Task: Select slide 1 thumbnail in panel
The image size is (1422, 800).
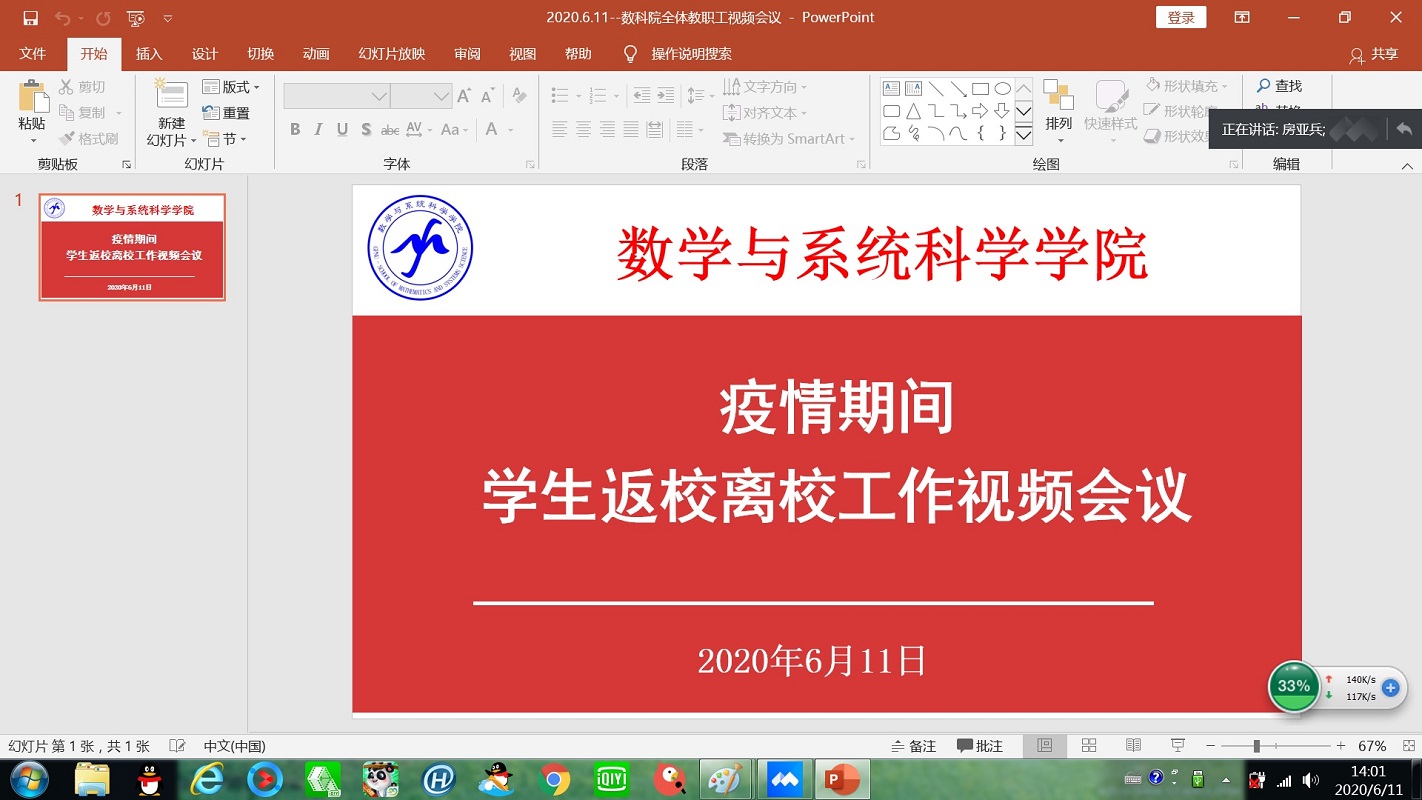Action: click(x=132, y=247)
